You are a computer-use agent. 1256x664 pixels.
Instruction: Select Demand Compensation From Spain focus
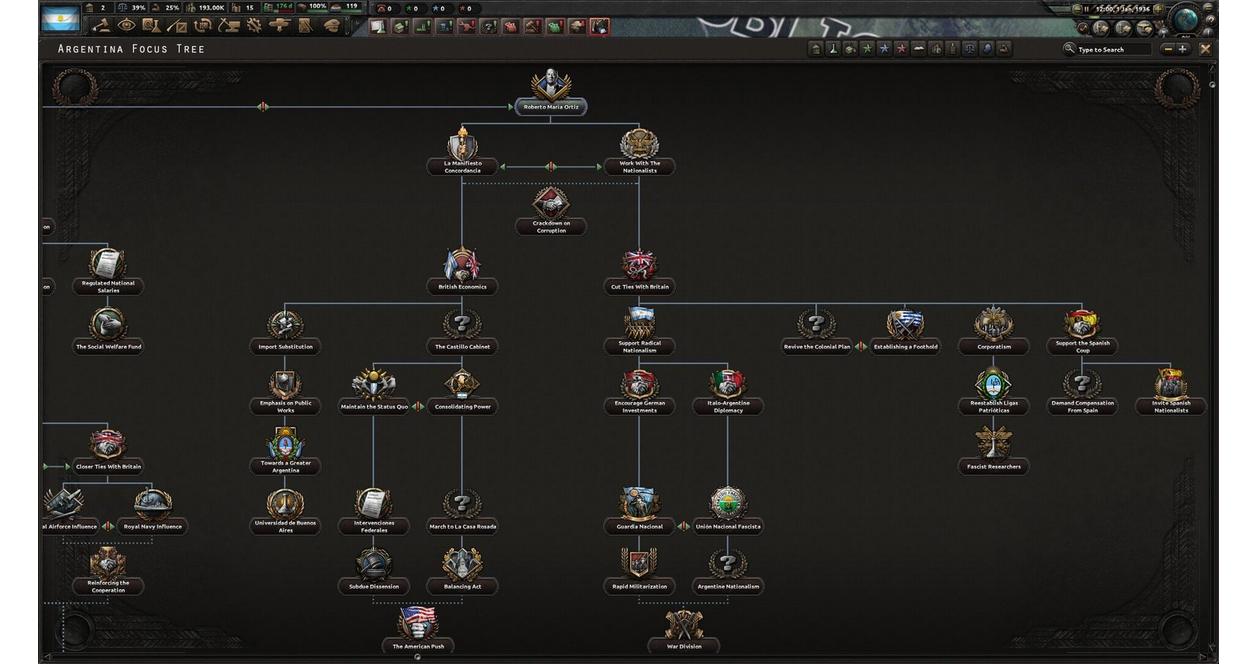1082,392
